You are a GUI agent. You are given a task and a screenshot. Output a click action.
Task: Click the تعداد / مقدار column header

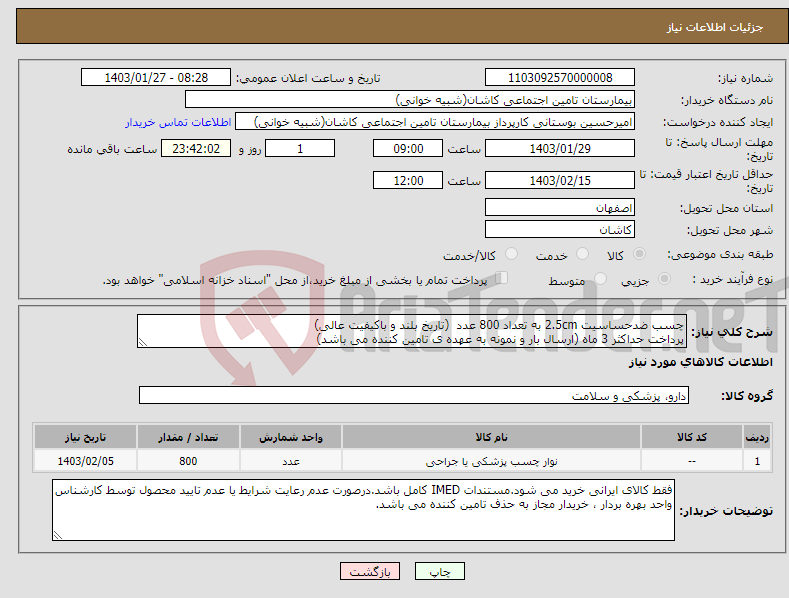(x=188, y=437)
